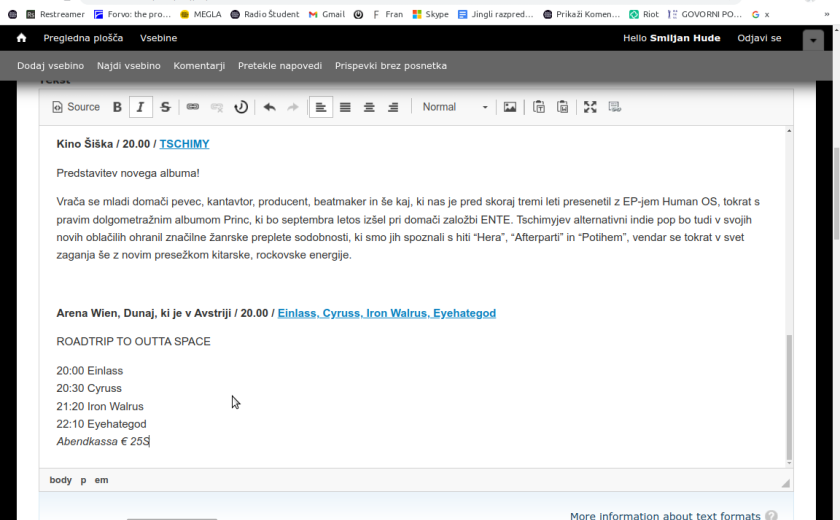Image resolution: width=840 pixels, height=520 pixels.
Task: Go to home via the house icon
Action: tap(22, 38)
